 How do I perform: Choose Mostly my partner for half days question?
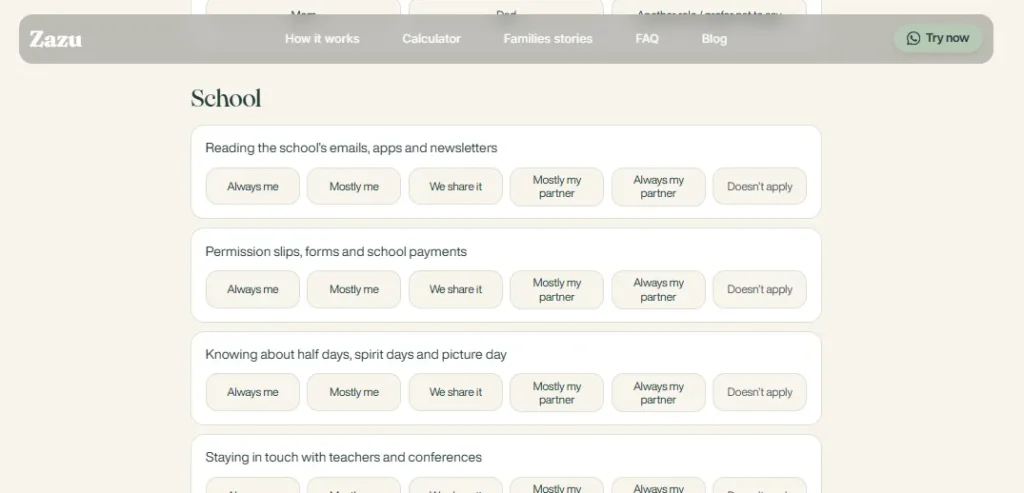556,392
